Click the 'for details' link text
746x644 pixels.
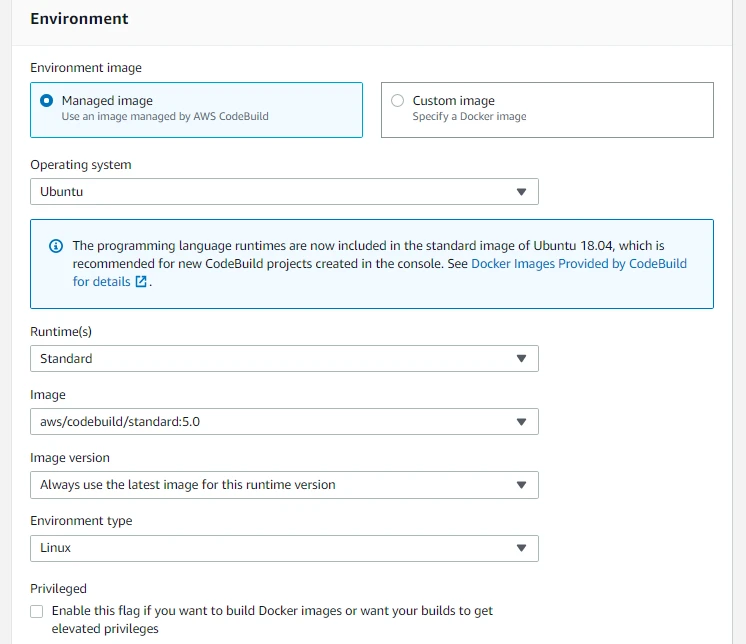pos(101,282)
